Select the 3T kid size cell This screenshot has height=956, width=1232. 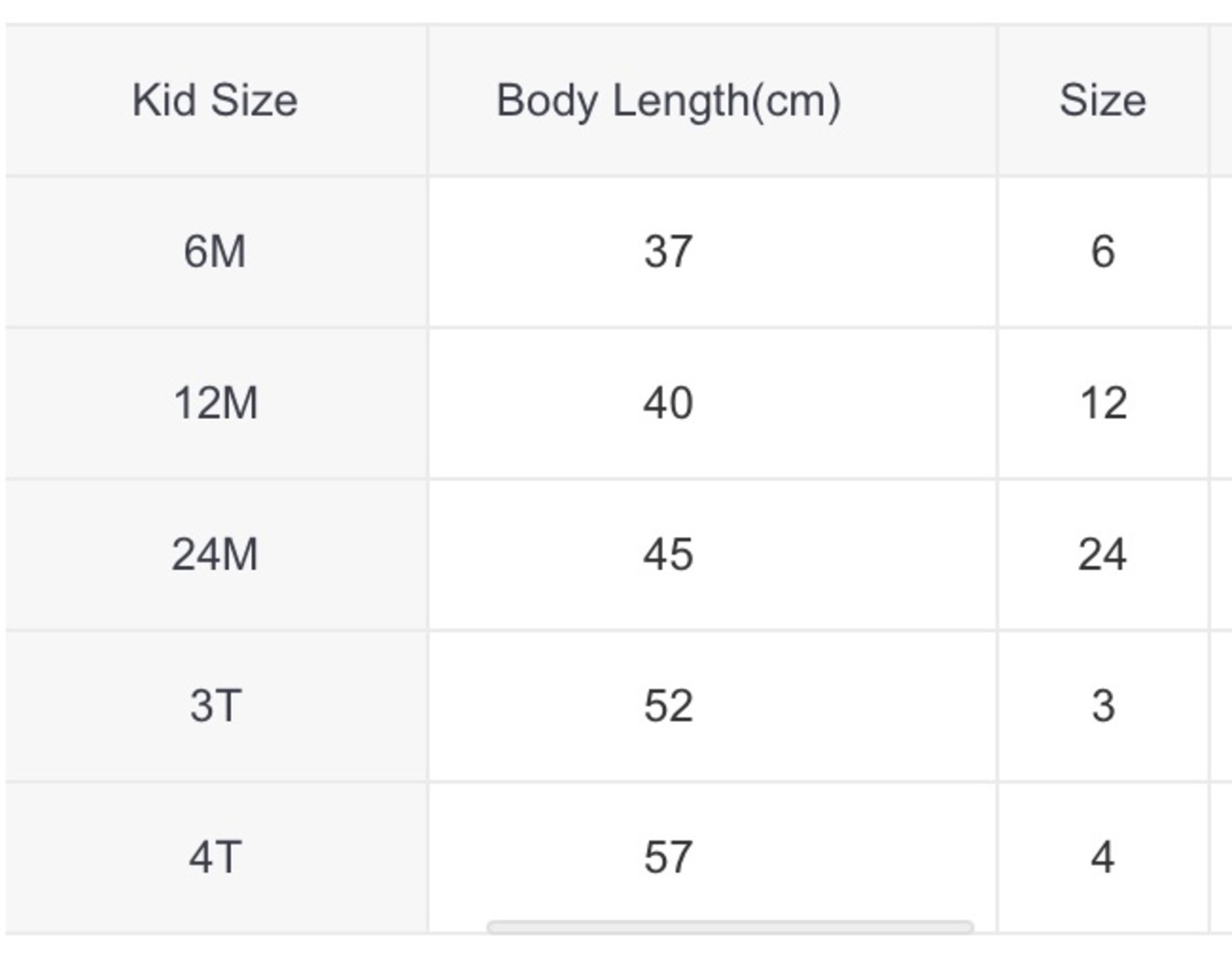click(x=215, y=706)
